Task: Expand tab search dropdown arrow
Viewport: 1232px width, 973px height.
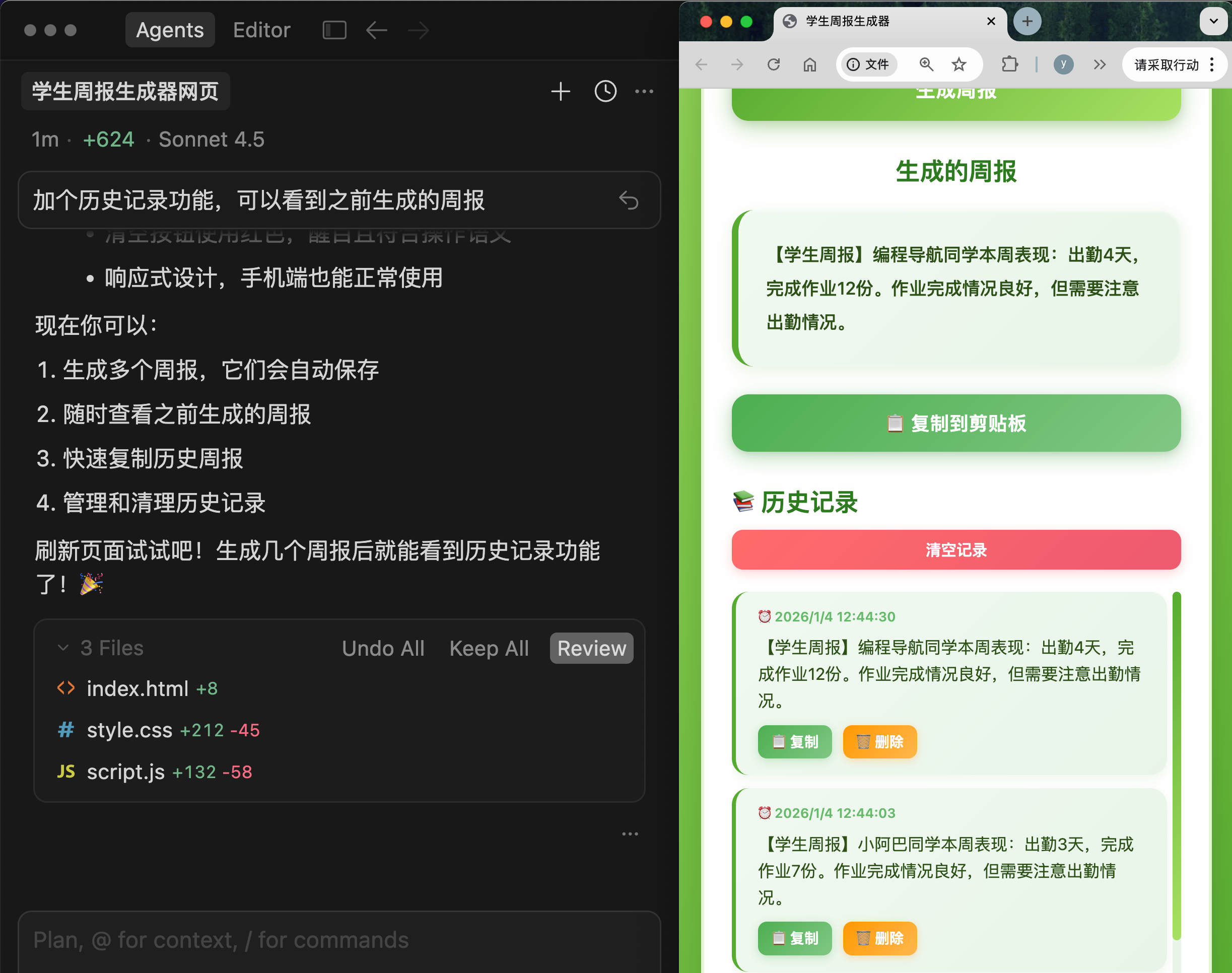Action: [x=1213, y=22]
